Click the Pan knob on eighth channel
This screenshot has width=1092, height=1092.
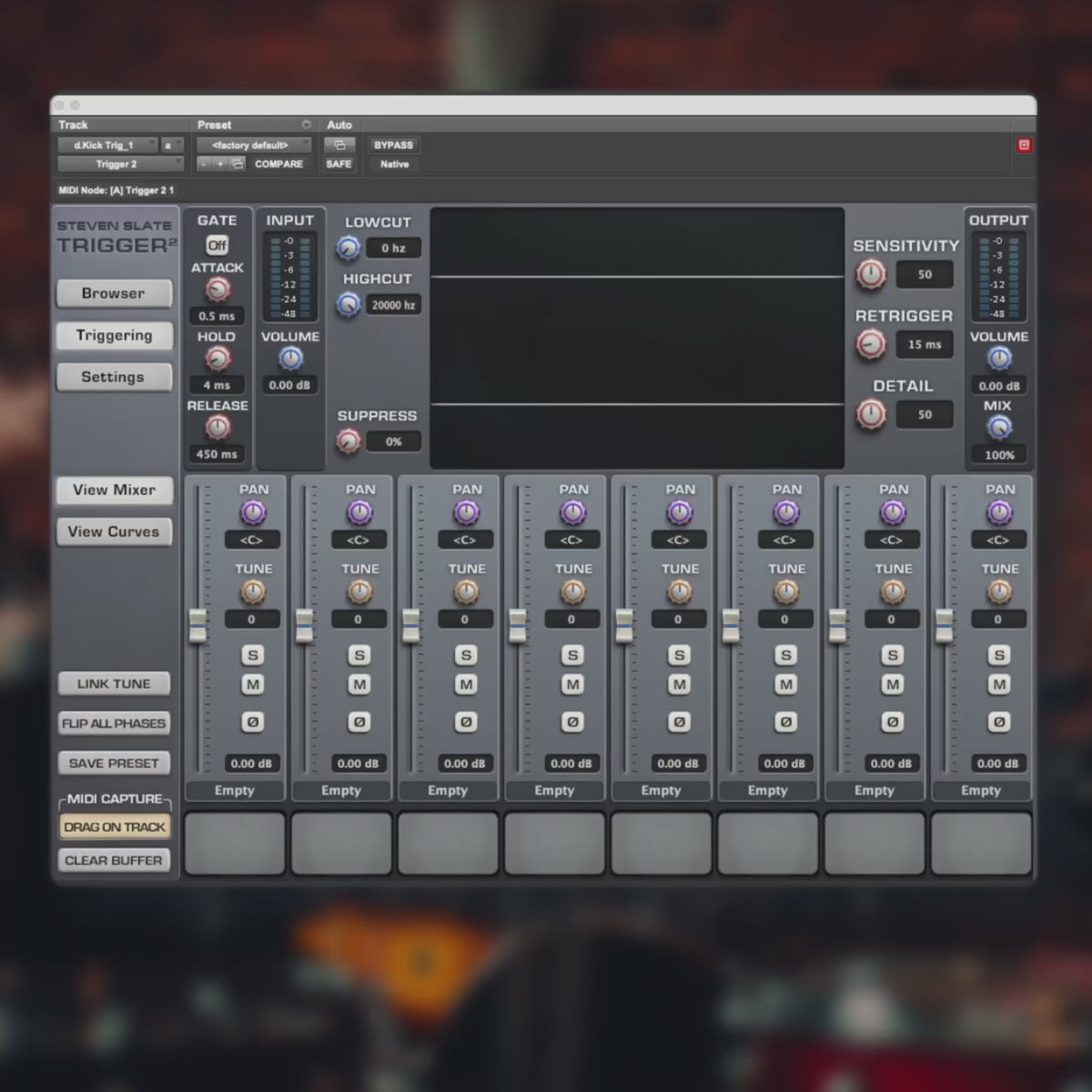click(999, 513)
